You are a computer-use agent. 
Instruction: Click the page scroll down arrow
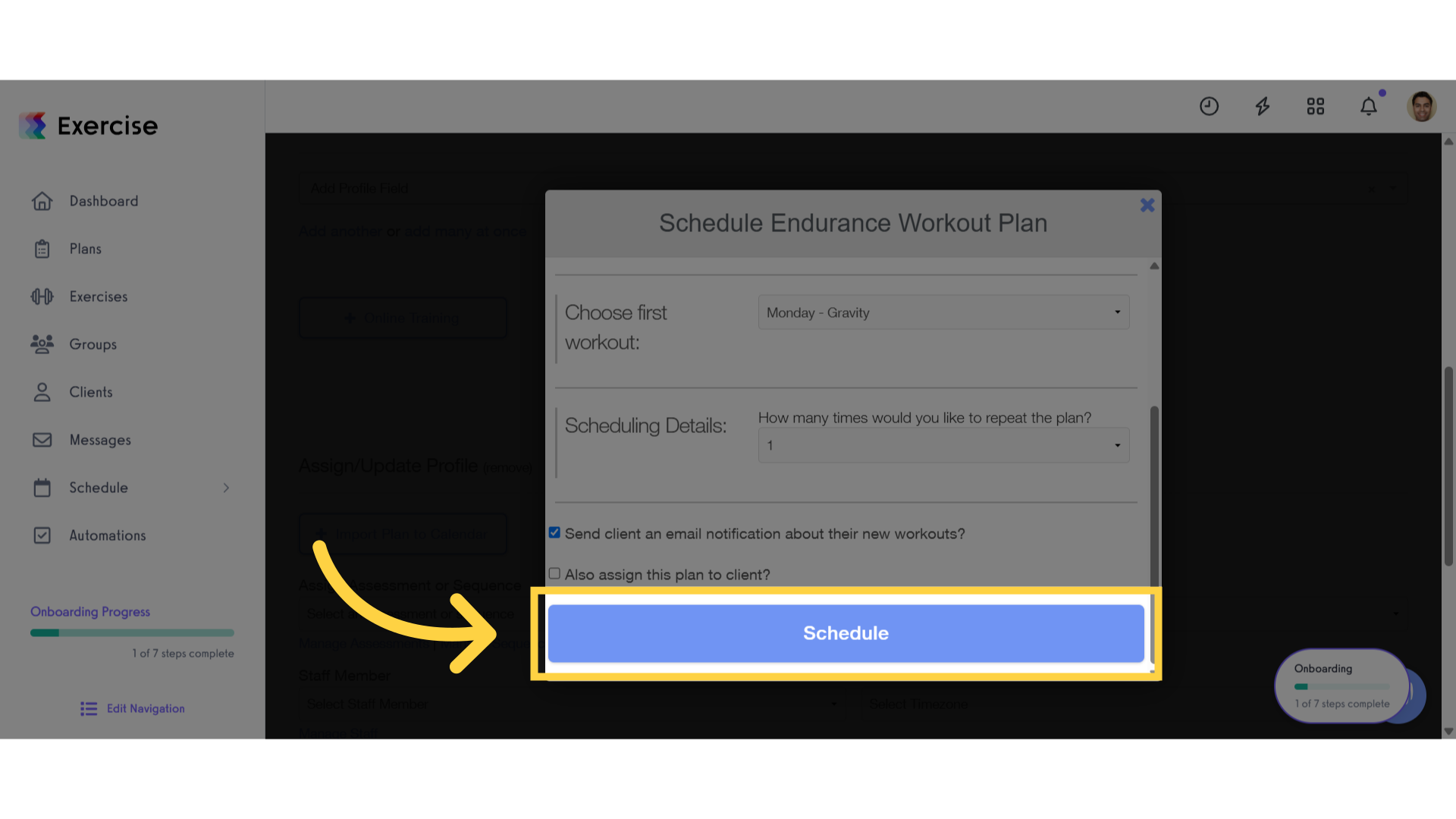[1448, 732]
